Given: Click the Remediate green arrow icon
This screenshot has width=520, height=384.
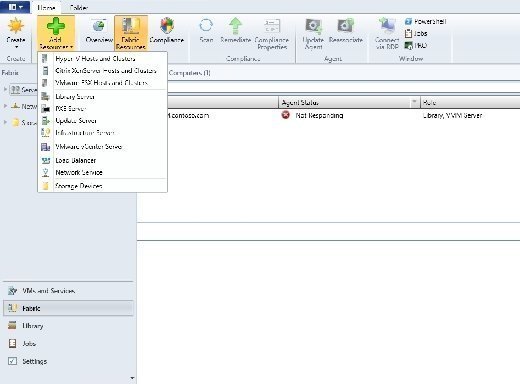Looking at the screenshot, I should [236, 26].
